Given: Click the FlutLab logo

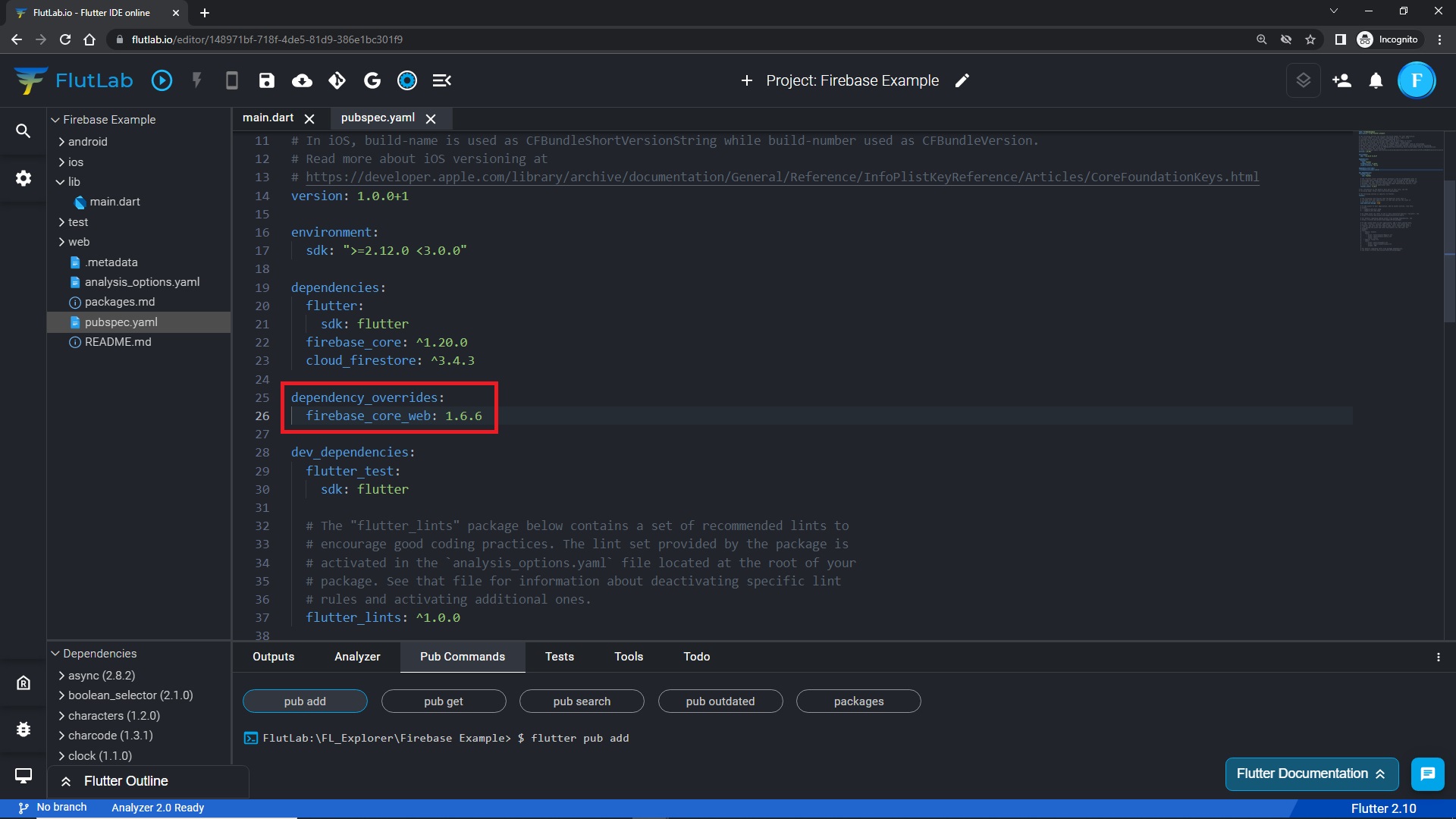Looking at the screenshot, I should point(74,80).
